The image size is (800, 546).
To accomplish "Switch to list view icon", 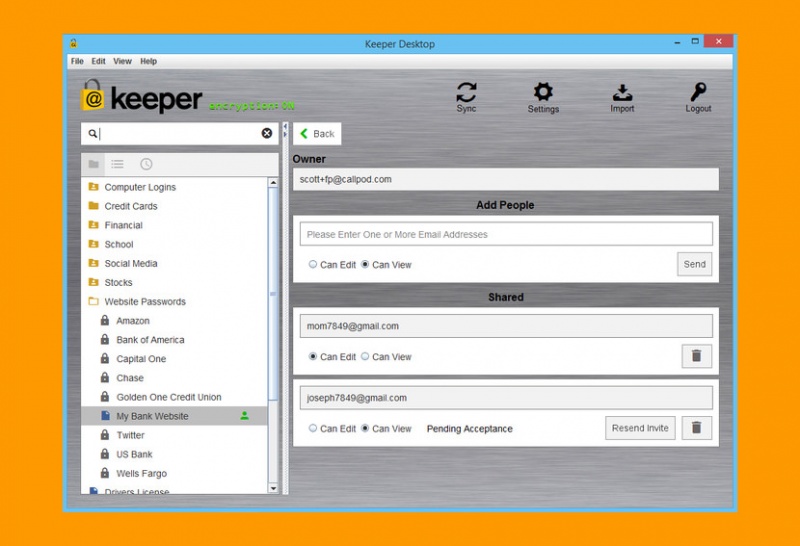I will pyautogui.click(x=117, y=164).
